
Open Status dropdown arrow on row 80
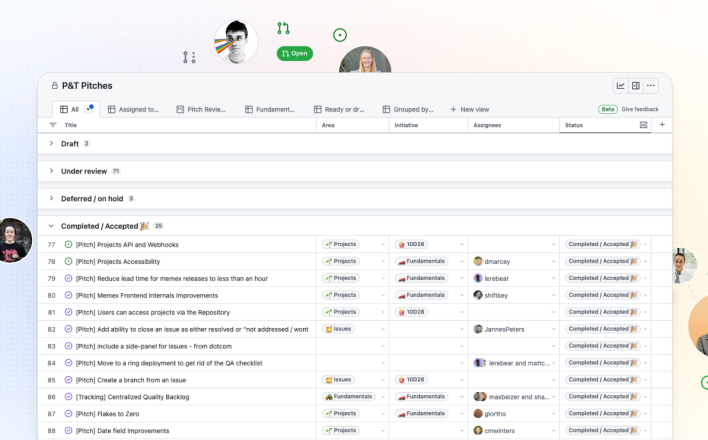pos(645,295)
